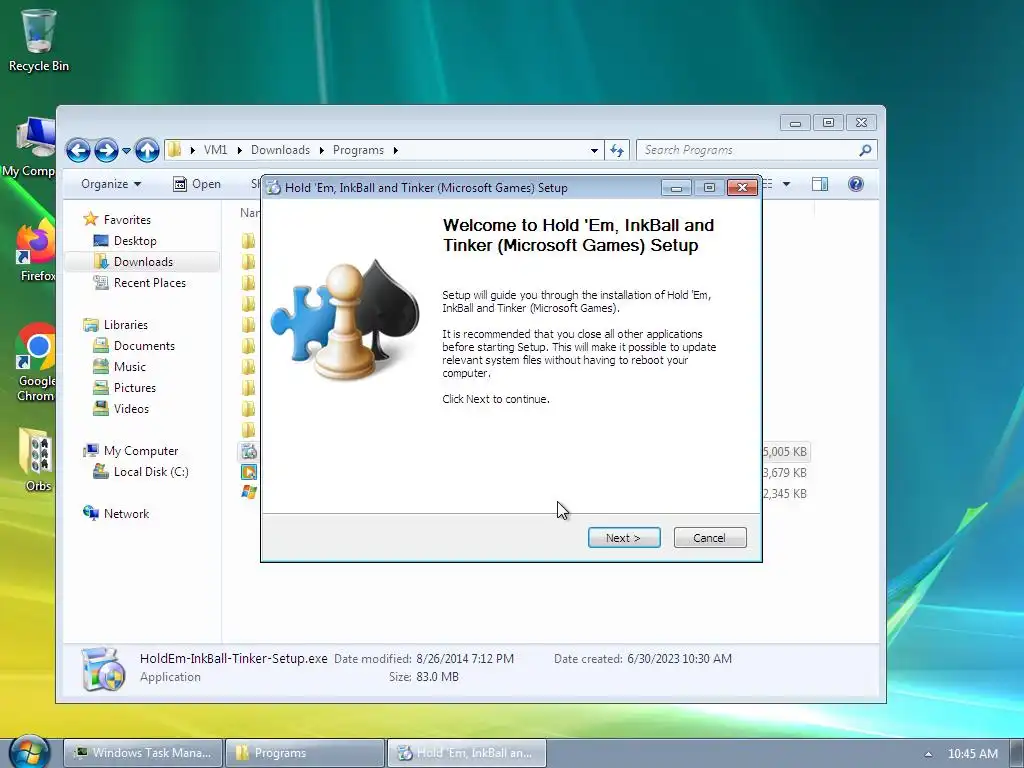Screen dimensions: 1024x768
Task: Select the Firefox desktop shortcut
Action: click(x=36, y=251)
